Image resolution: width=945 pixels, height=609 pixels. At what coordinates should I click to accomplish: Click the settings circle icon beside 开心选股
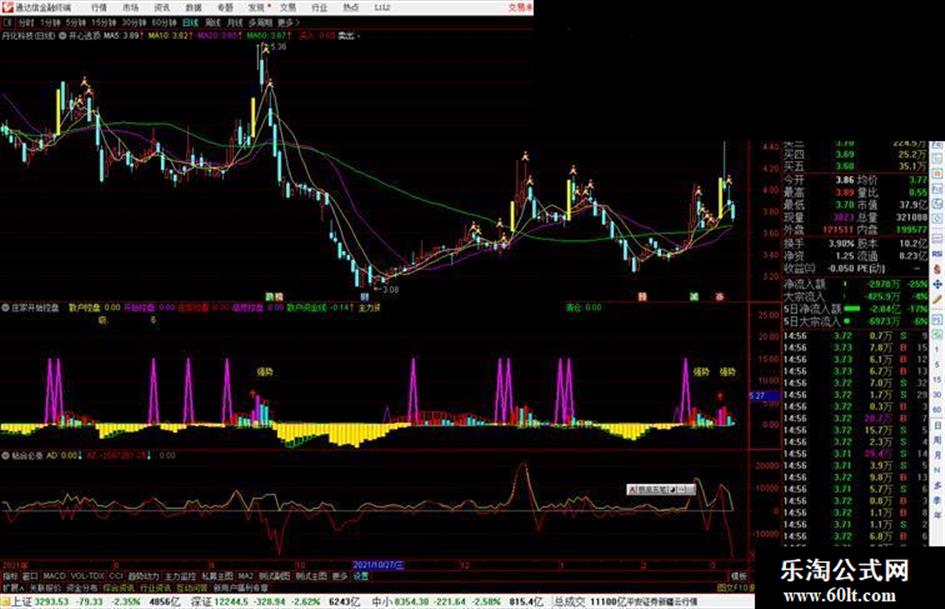pos(62,36)
